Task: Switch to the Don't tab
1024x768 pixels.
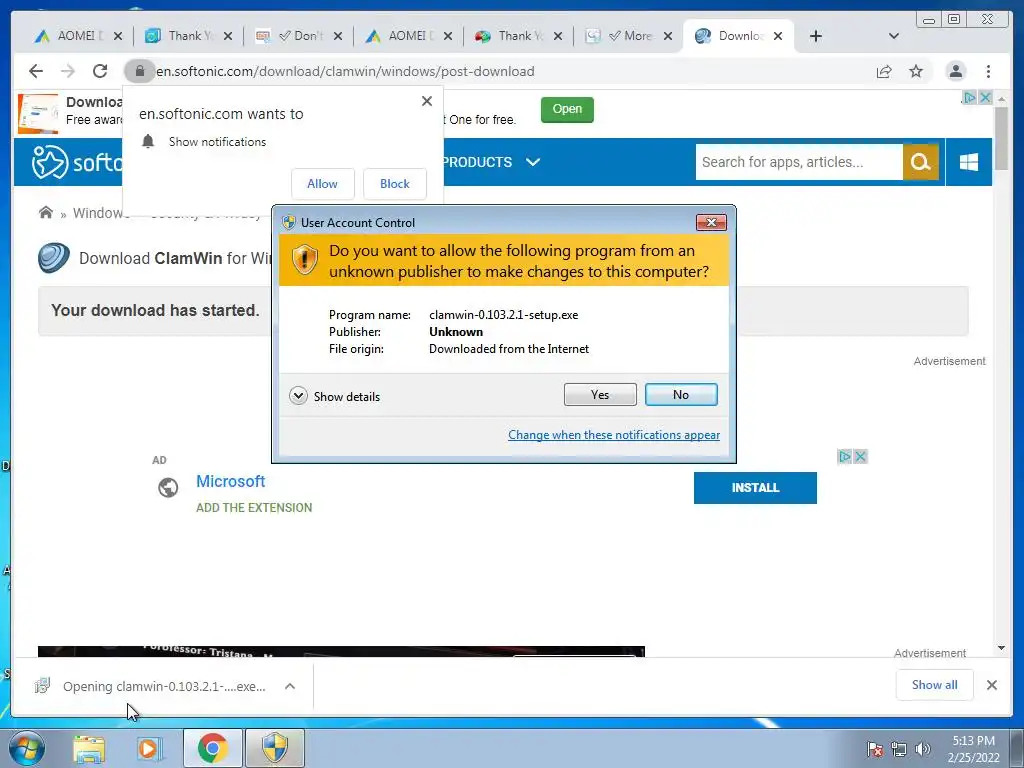Action: click(x=294, y=36)
